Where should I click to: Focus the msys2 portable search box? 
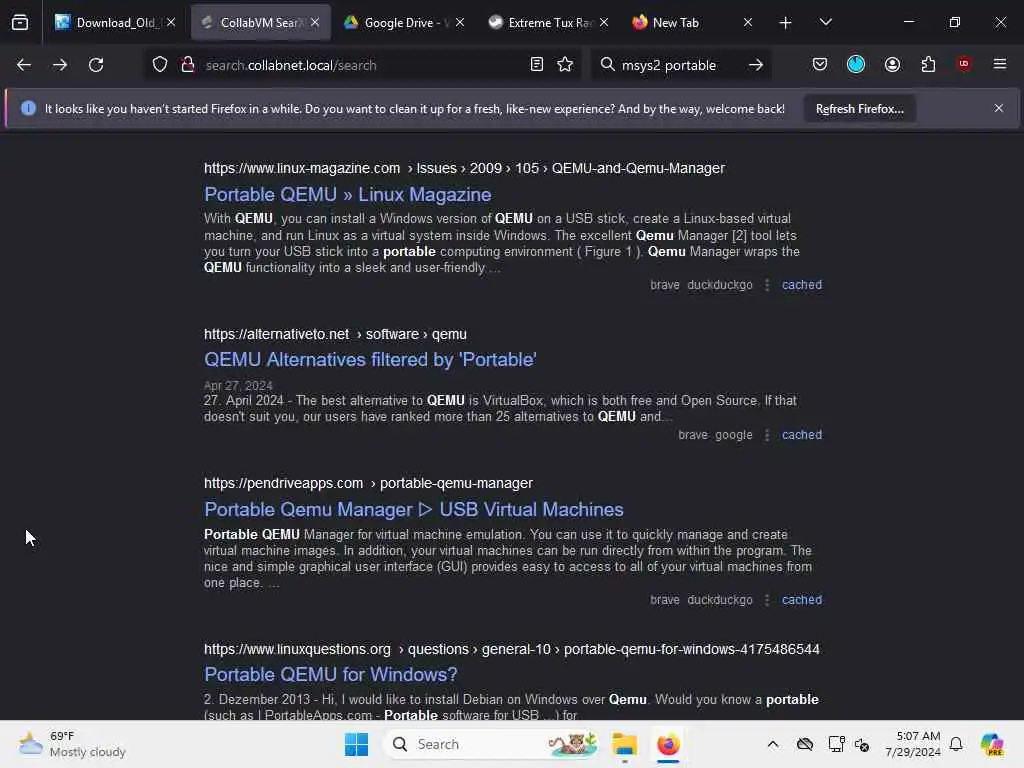coord(679,65)
